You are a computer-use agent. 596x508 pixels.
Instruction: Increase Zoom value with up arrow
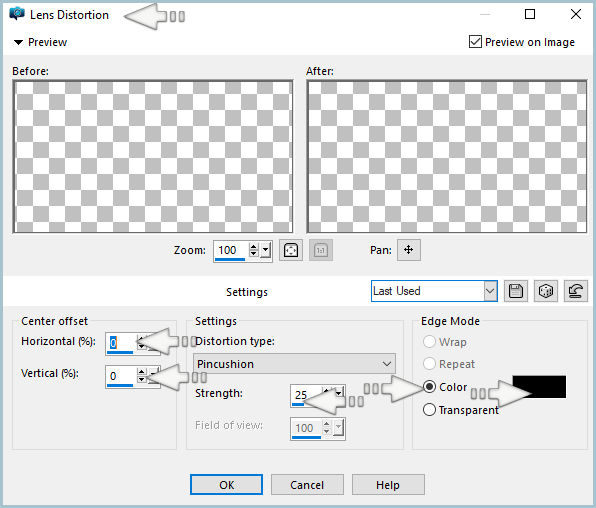[254, 246]
